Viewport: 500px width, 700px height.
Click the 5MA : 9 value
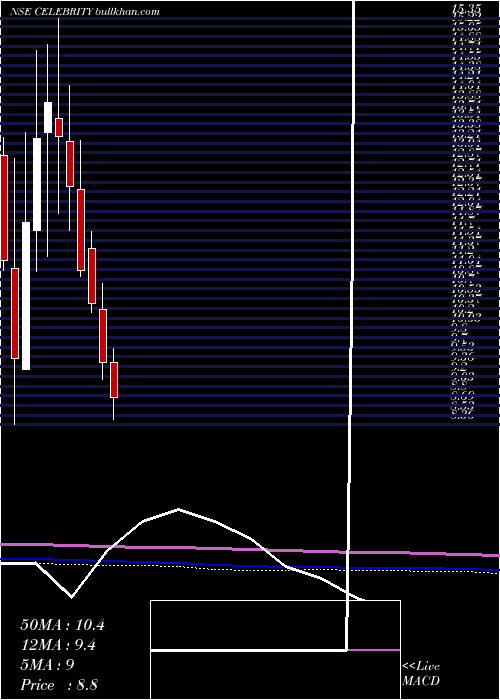coord(47,665)
